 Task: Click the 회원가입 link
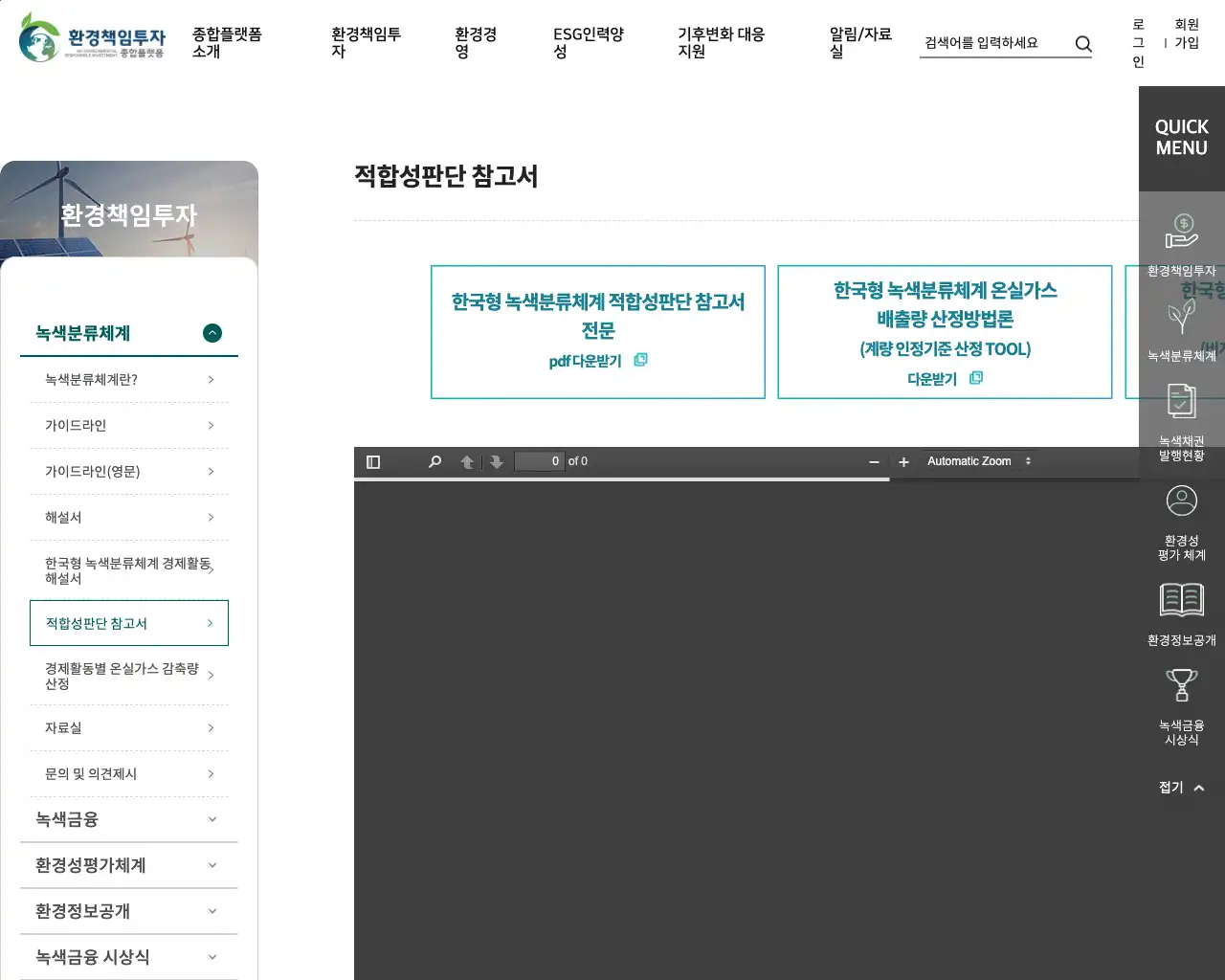click(x=1187, y=33)
